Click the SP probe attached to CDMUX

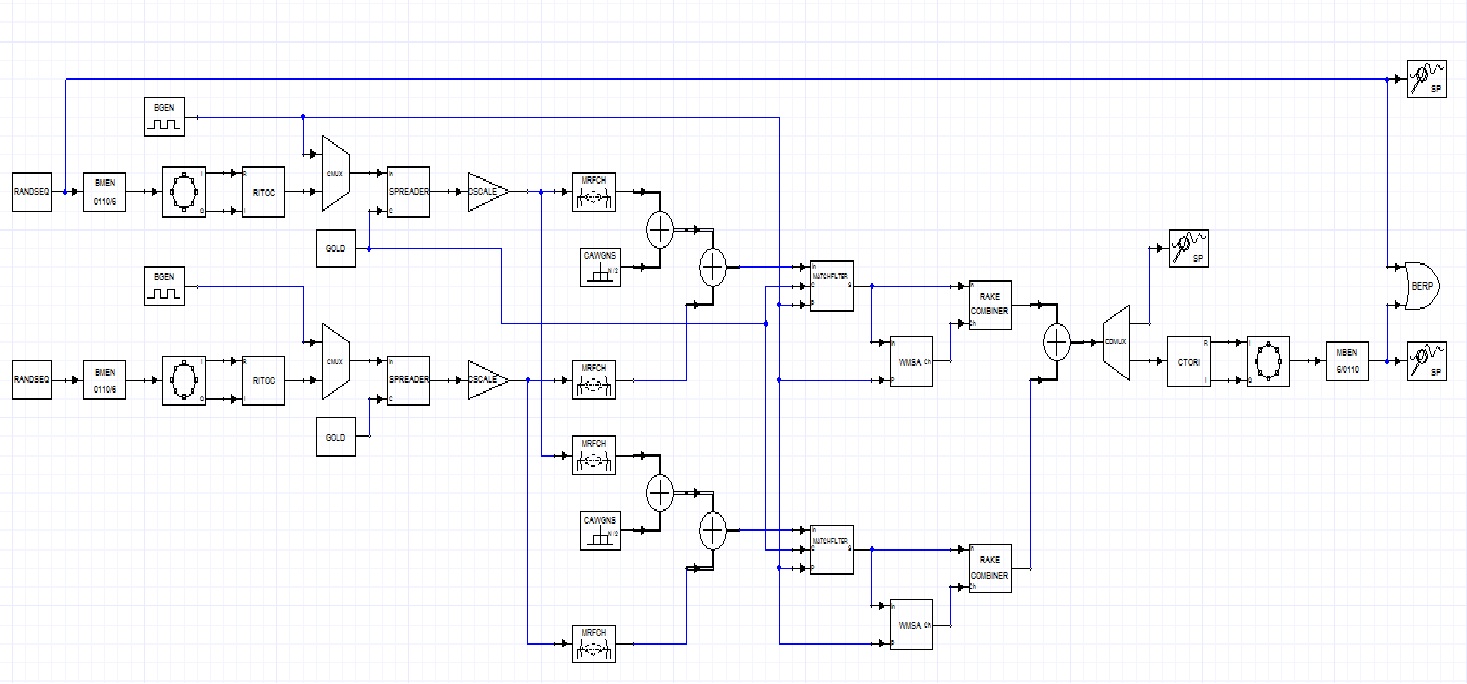(1189, 247)
